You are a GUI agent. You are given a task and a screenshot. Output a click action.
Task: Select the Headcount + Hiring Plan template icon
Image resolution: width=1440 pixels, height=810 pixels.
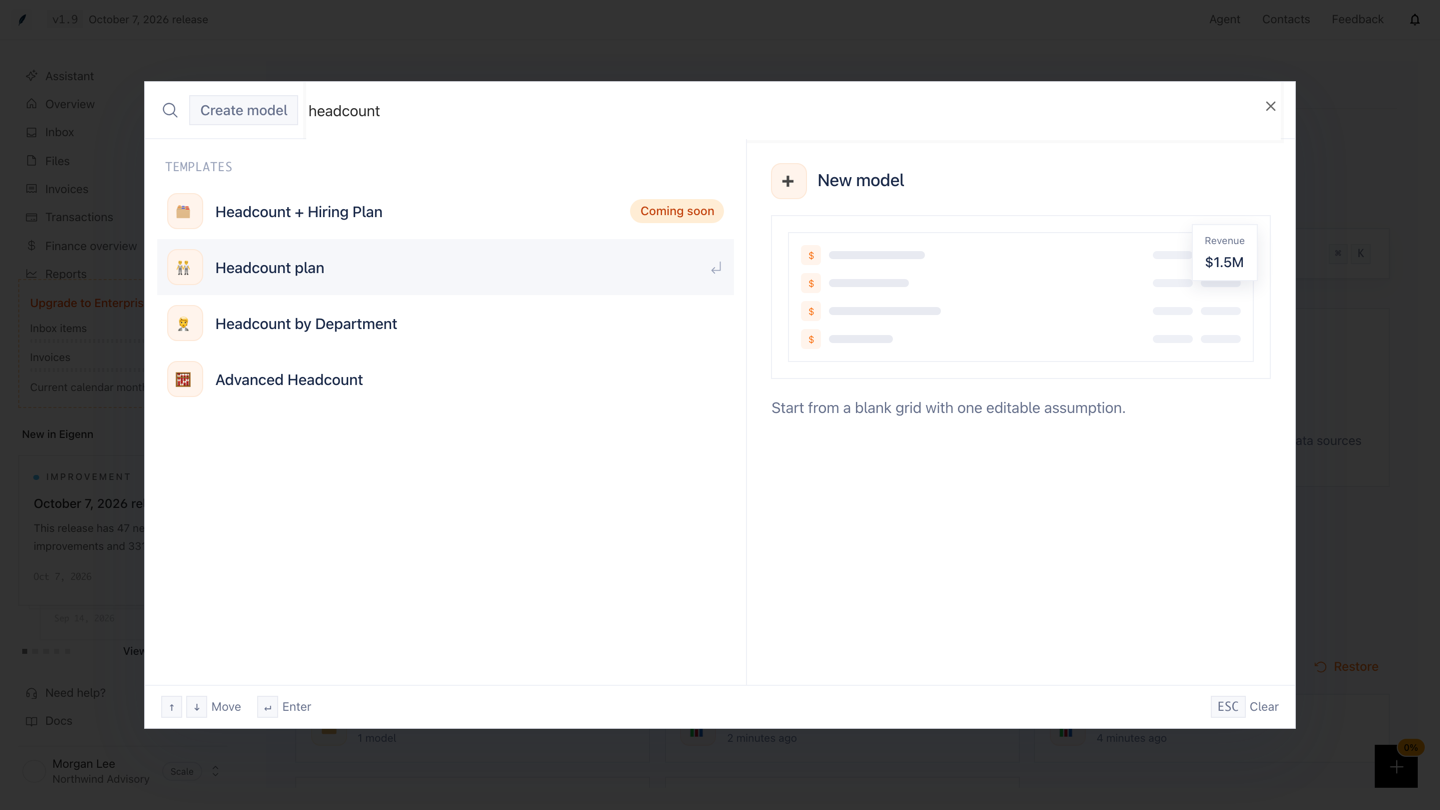185,212
